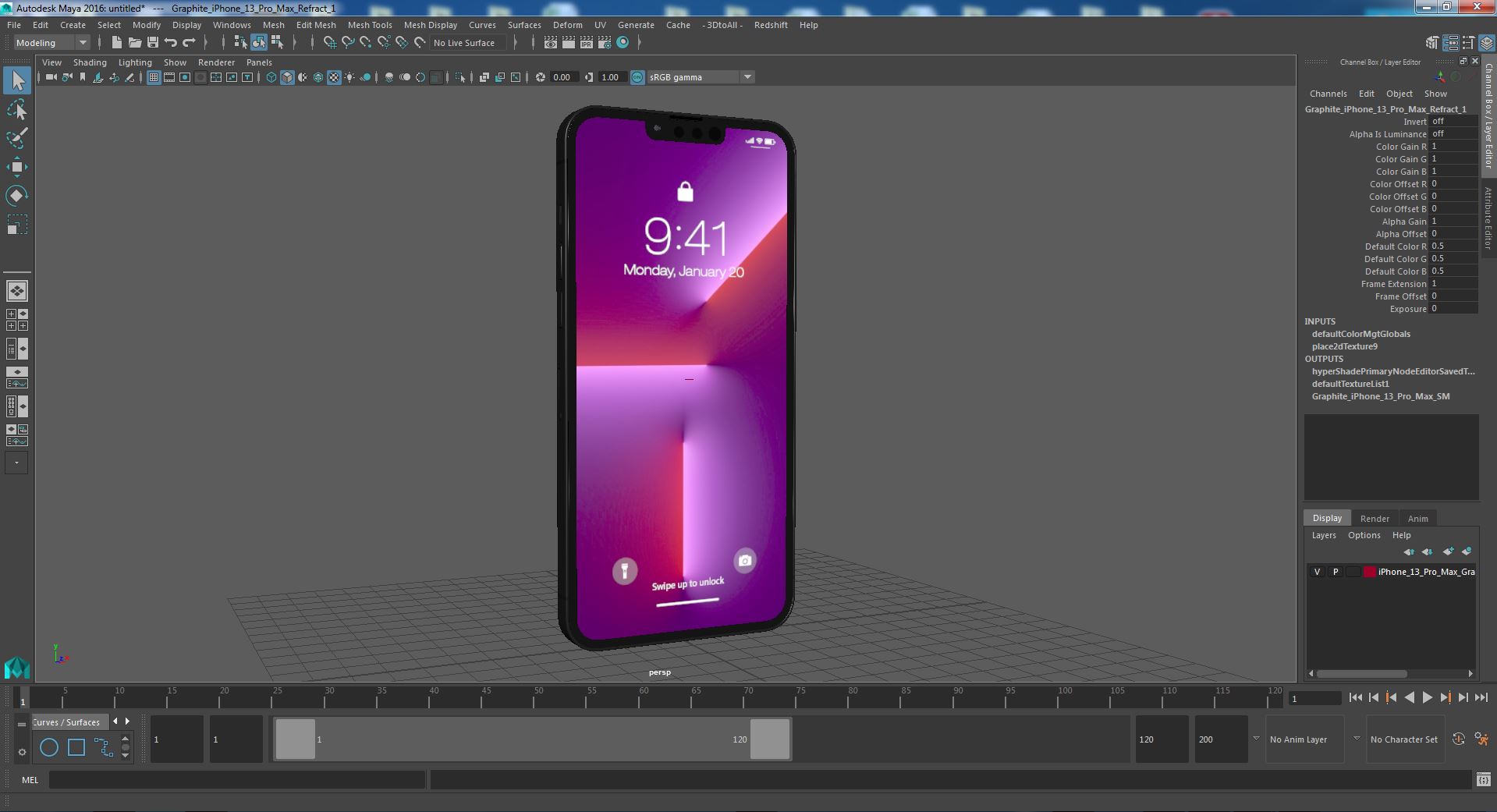Select defaultColorMgtGlobals input node

pyautogui.click(x=1360, y=334)
